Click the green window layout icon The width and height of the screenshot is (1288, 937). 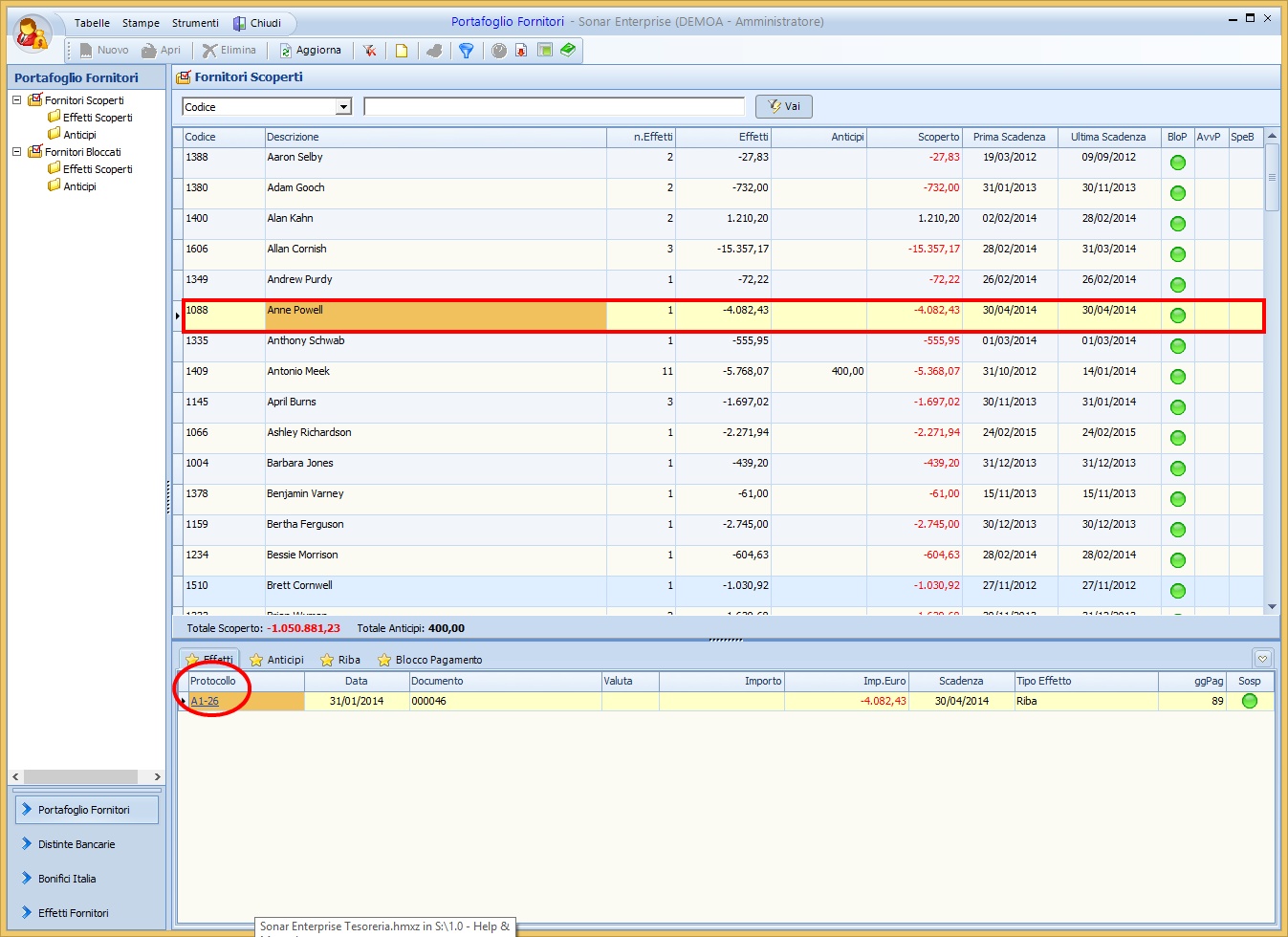point(545,50)
